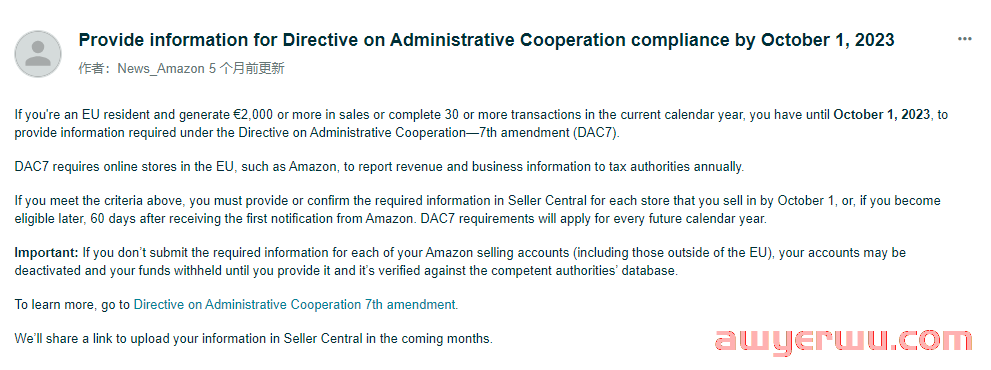Click the '(DAC7)' text ending first paragraph
This screenshot has height=370, width=991.
pyautogui.click(x=593, y=133)
